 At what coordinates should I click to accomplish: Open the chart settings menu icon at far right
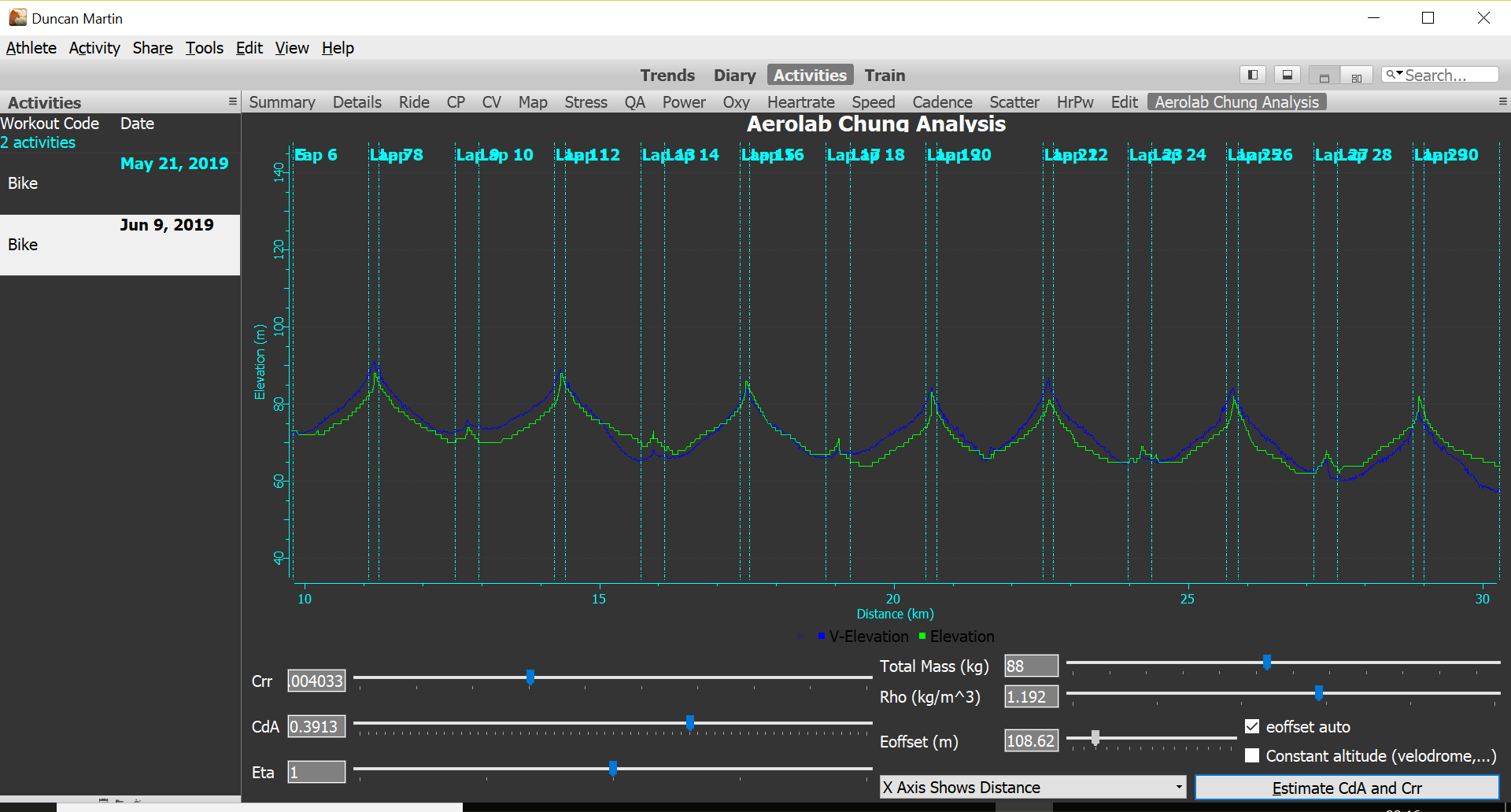(1502, 101)
